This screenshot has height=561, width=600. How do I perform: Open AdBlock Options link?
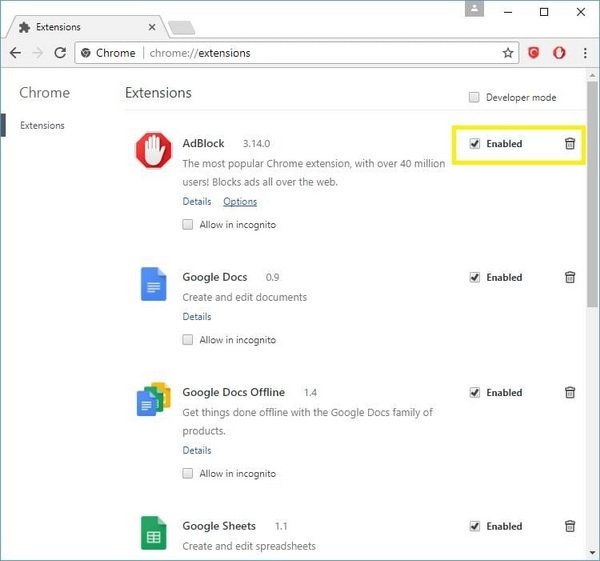(x=240, y=202)
